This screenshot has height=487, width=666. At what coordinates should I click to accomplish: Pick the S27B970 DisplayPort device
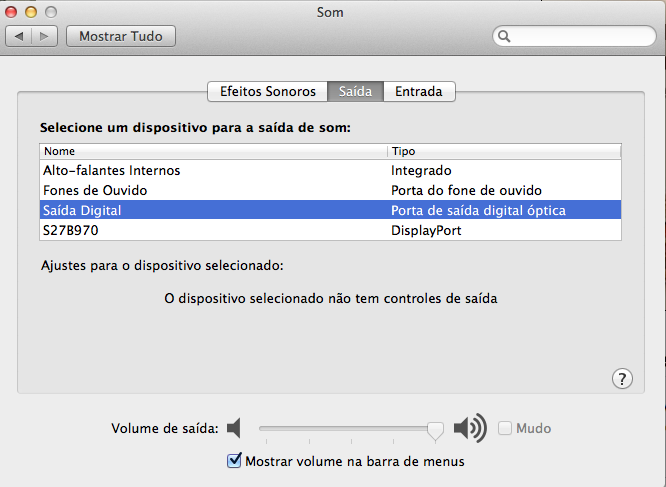pyautogui.click(x=70, y=230)
